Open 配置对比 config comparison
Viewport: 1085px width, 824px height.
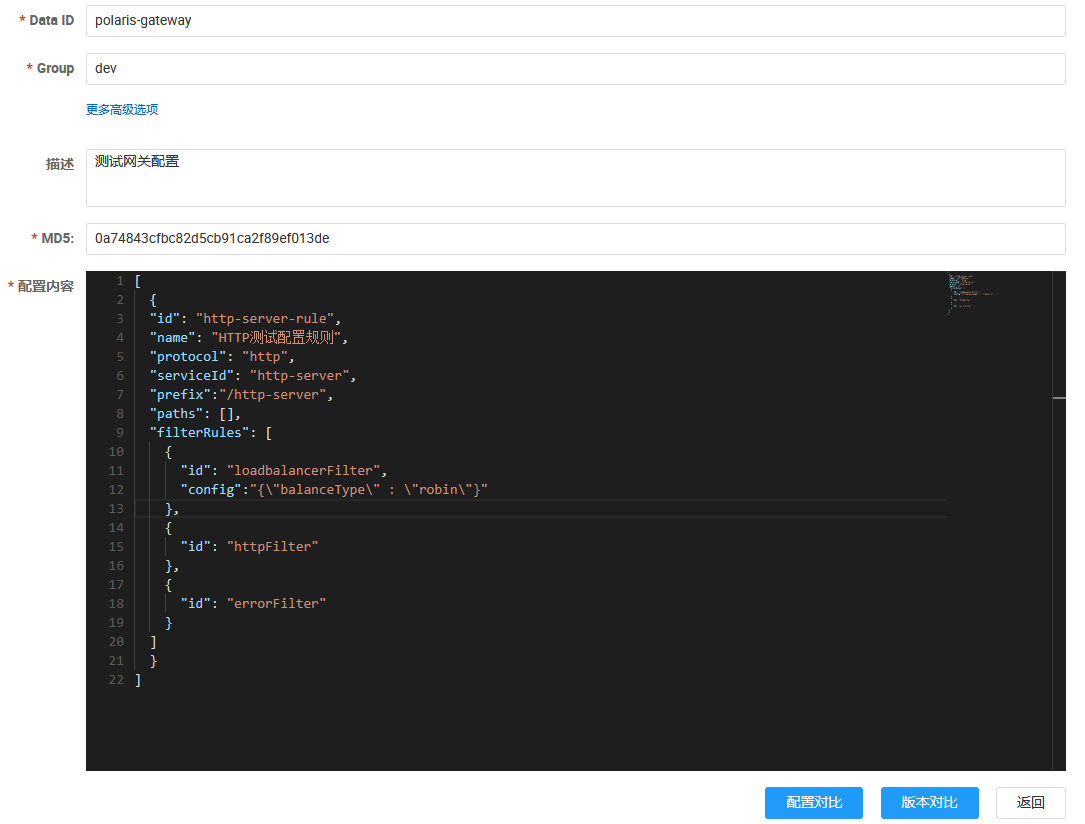tap(813, 803)
